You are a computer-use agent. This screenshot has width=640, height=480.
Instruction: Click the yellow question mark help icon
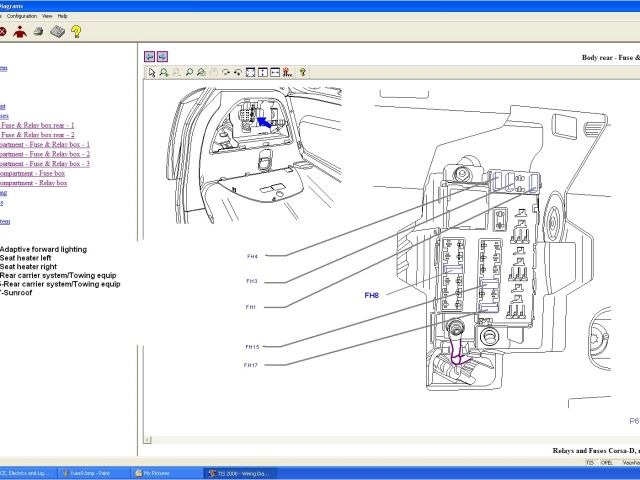click(76, 32)
